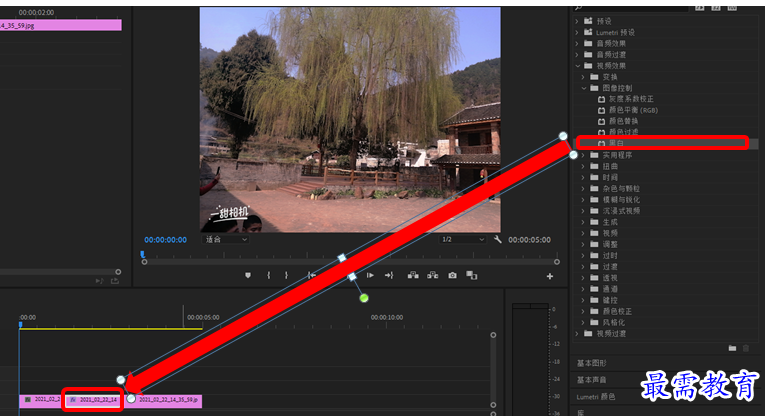Open the 基本声音 panel tab
Screen dimensions: 765x417
tap(592, 380)
